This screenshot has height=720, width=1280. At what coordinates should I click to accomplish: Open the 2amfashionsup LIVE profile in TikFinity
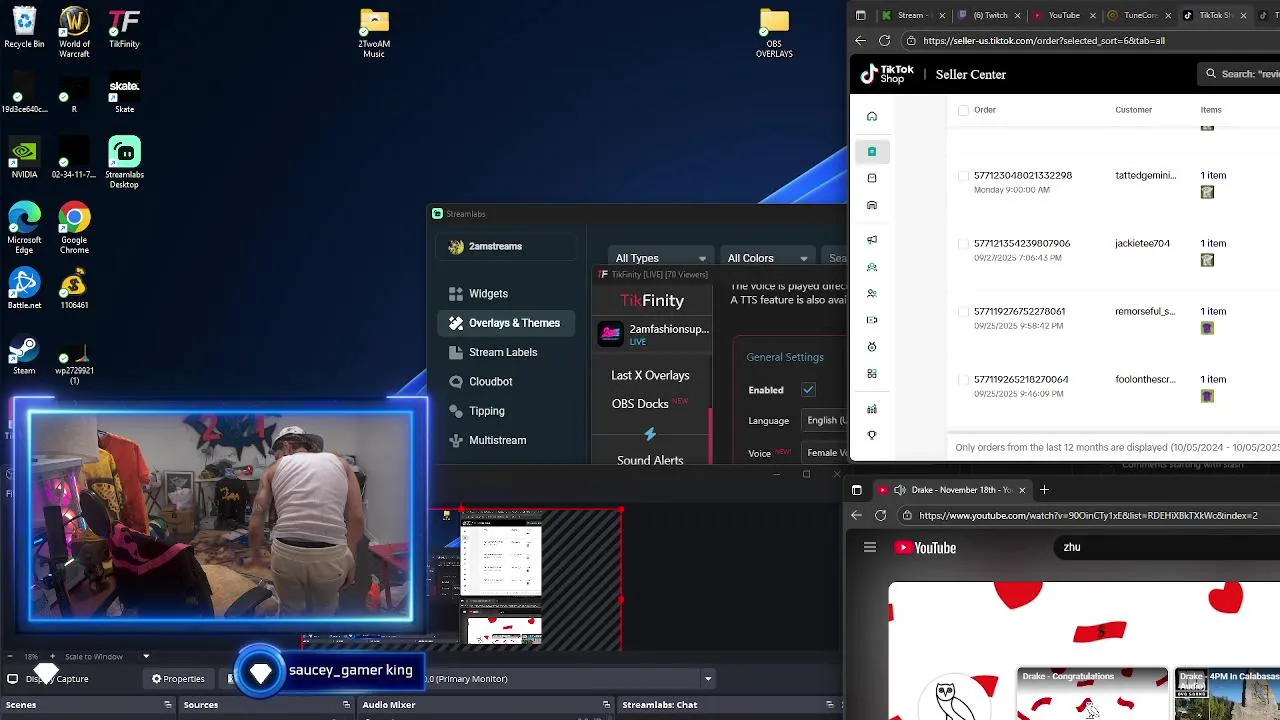click(654, 334)
